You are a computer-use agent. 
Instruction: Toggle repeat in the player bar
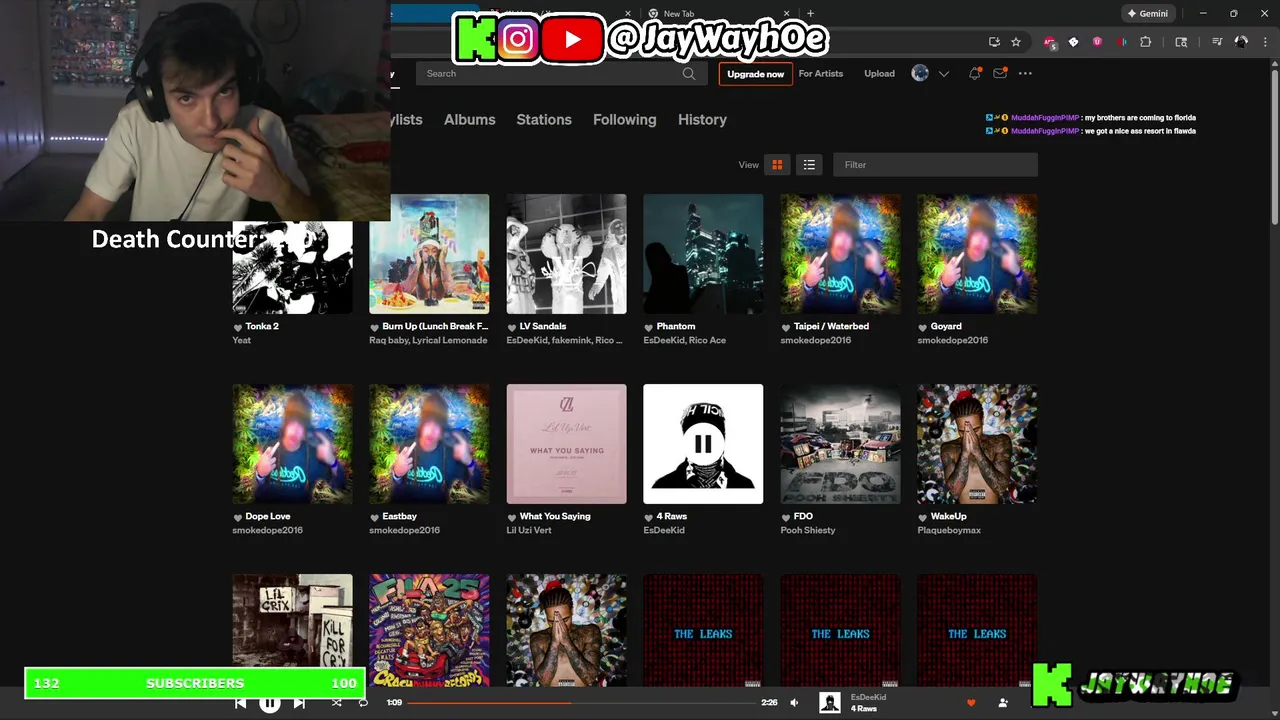click(363, 703)
